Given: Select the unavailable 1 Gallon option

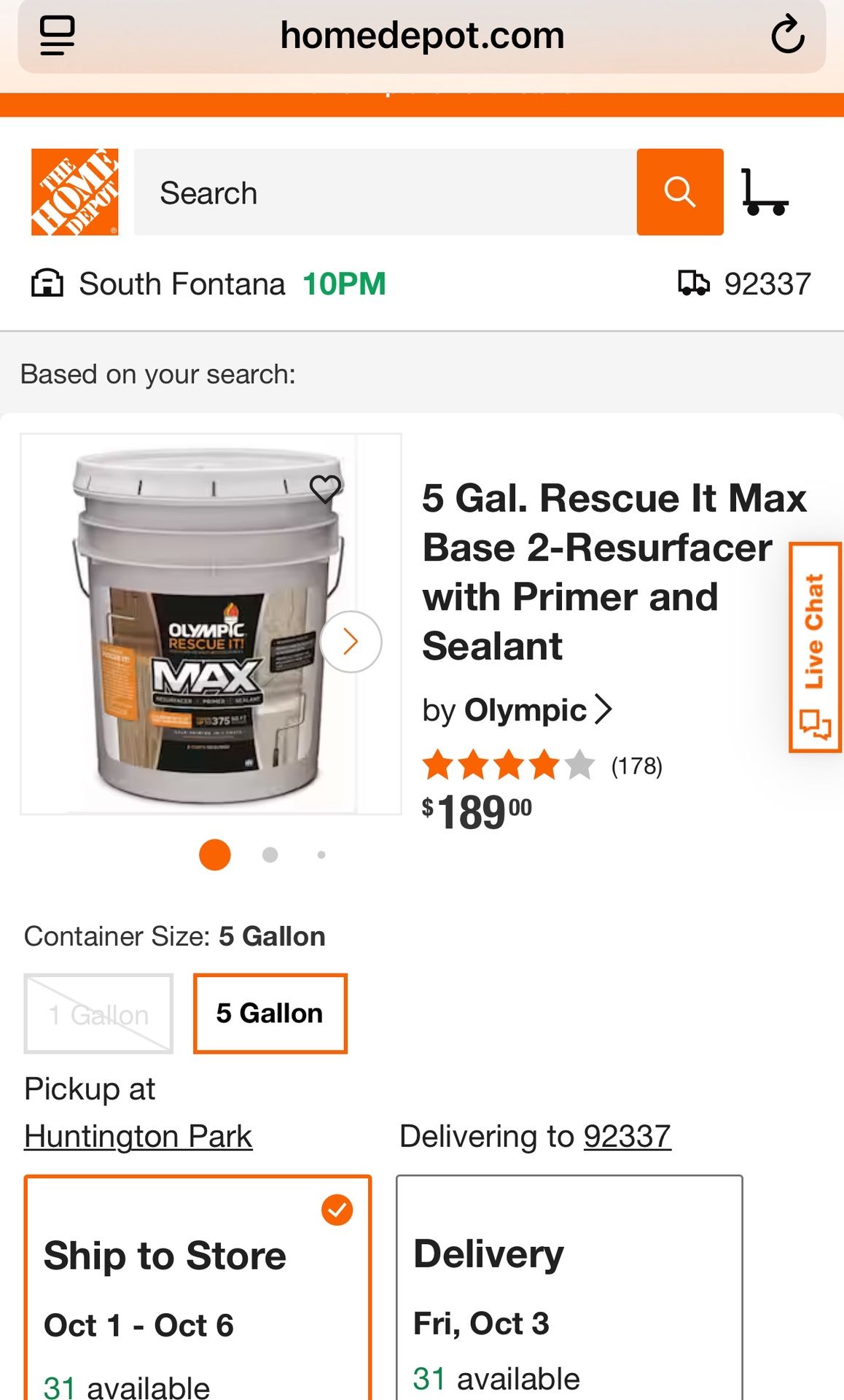Looking at the screenshot, I should (x=98, y=1014).
